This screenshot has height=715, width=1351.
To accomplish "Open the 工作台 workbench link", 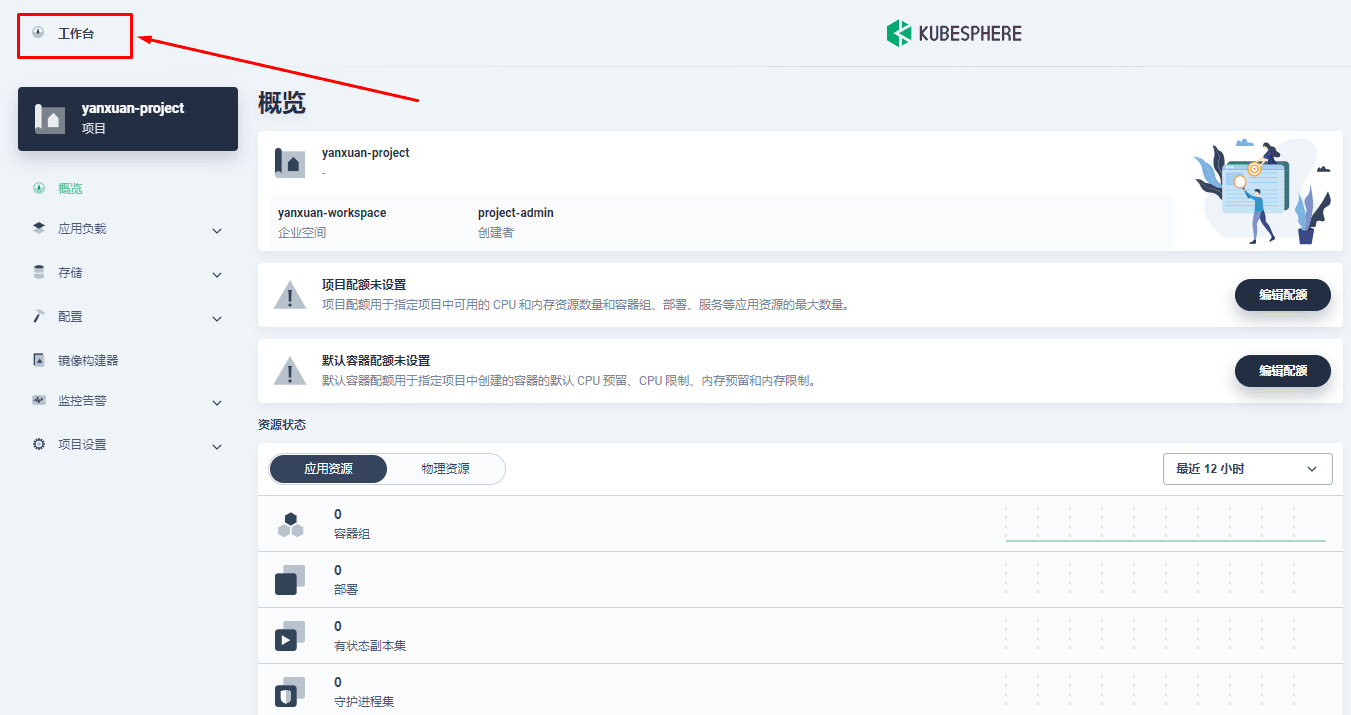I will click(x=76, y=34).
